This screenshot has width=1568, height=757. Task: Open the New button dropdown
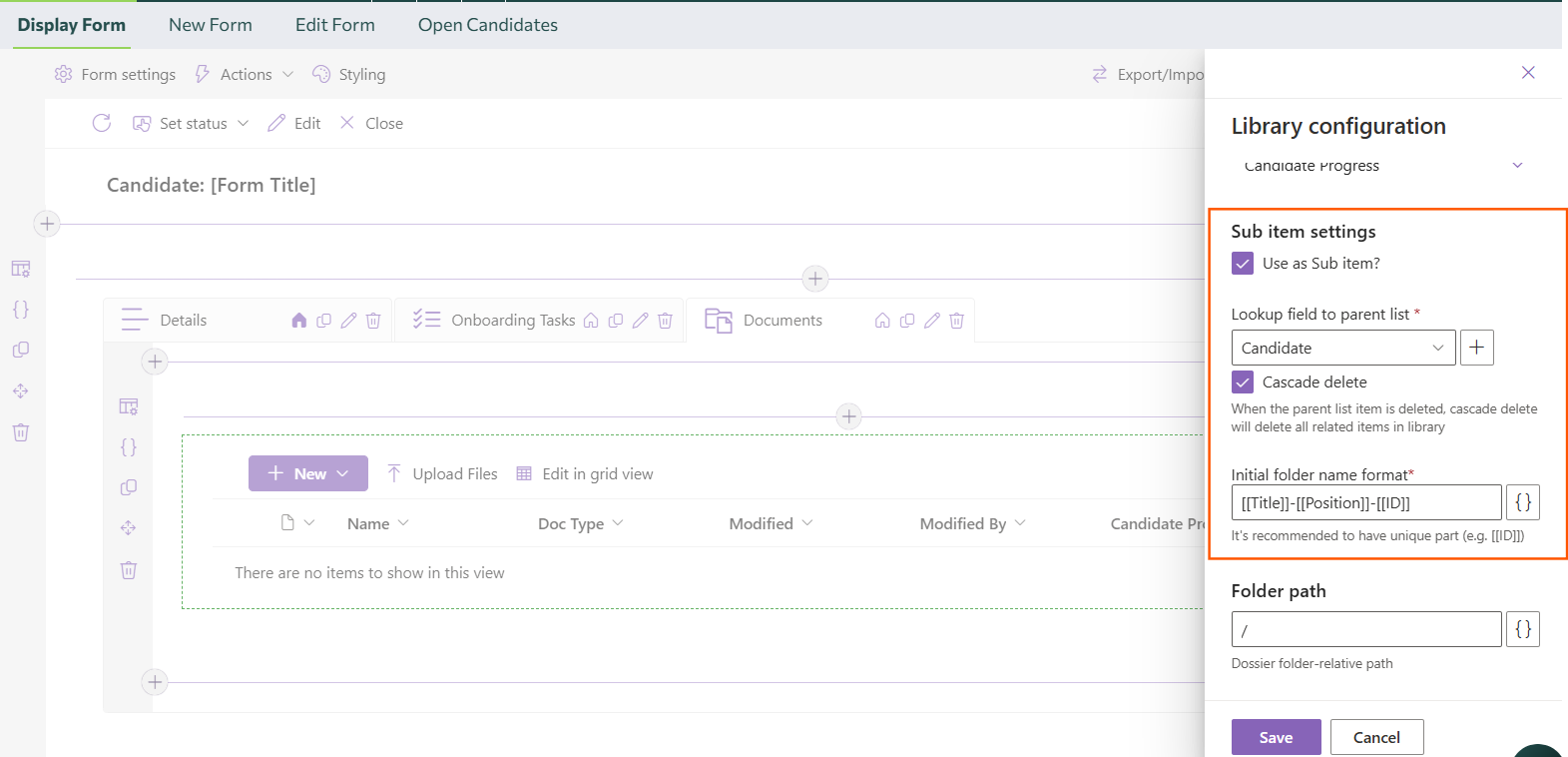(x=342, y=473)
